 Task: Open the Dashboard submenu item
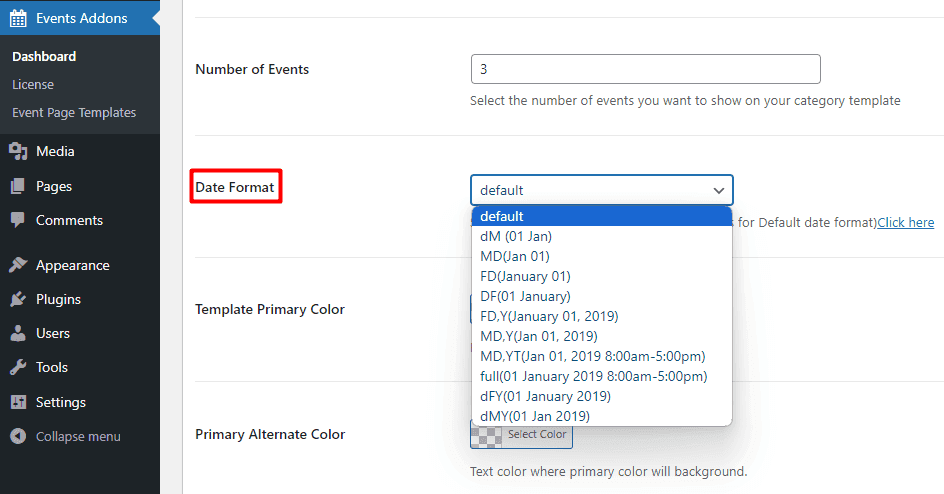[x=44, y=57]
